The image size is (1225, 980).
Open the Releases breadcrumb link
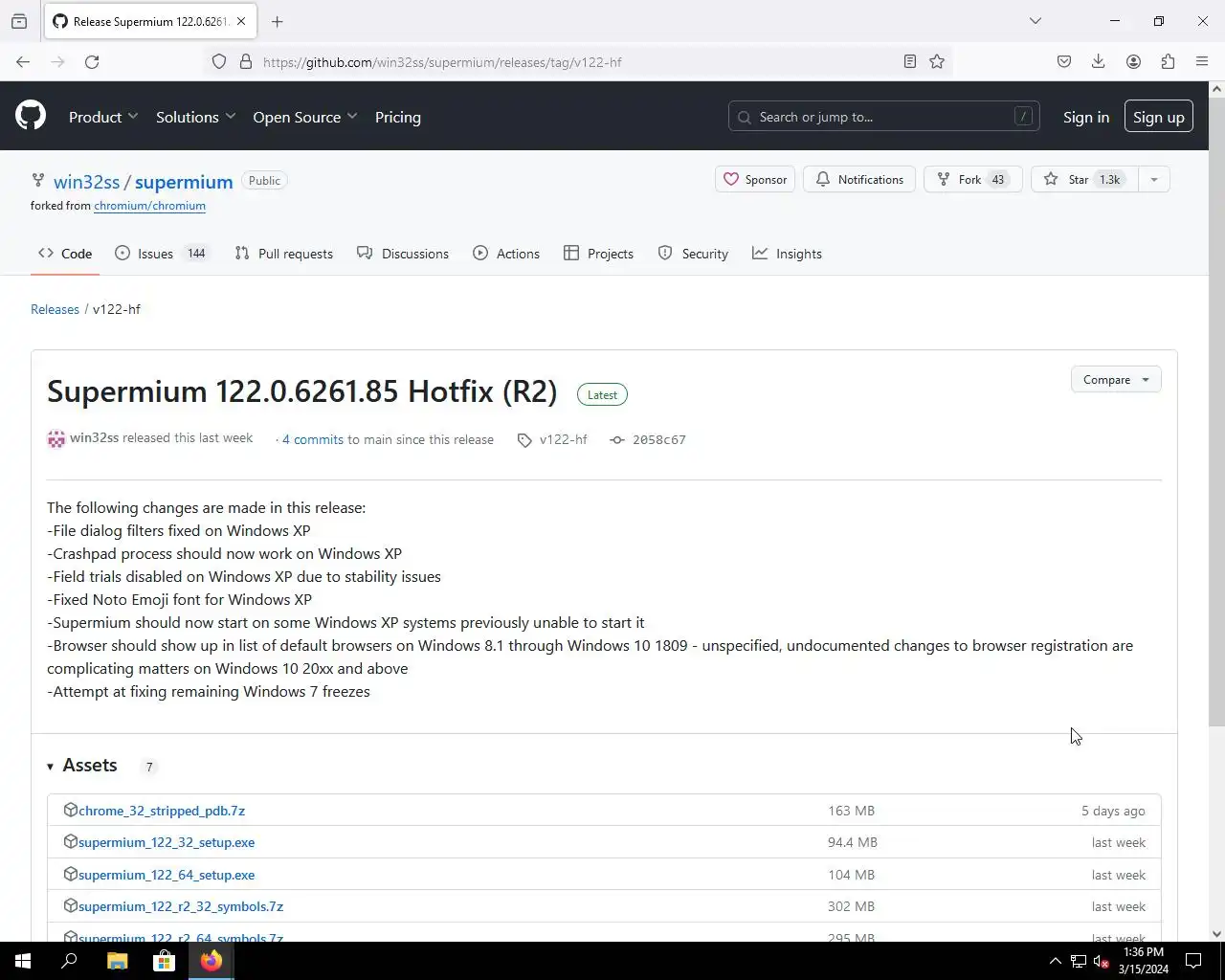click(55, 309)
